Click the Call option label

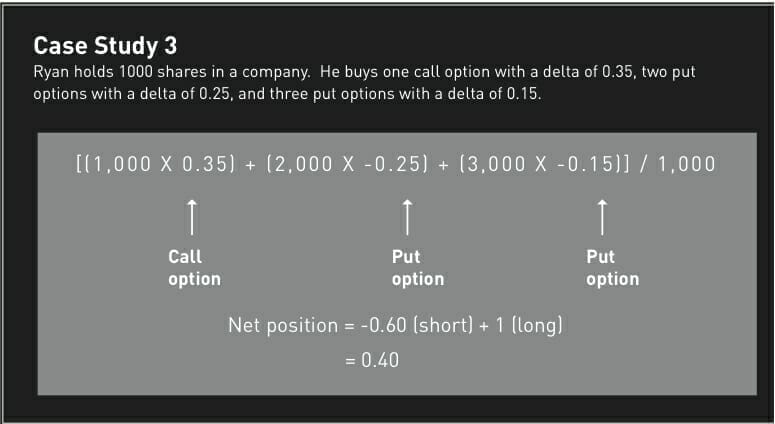pyautogui.click(x=194, y=268)
